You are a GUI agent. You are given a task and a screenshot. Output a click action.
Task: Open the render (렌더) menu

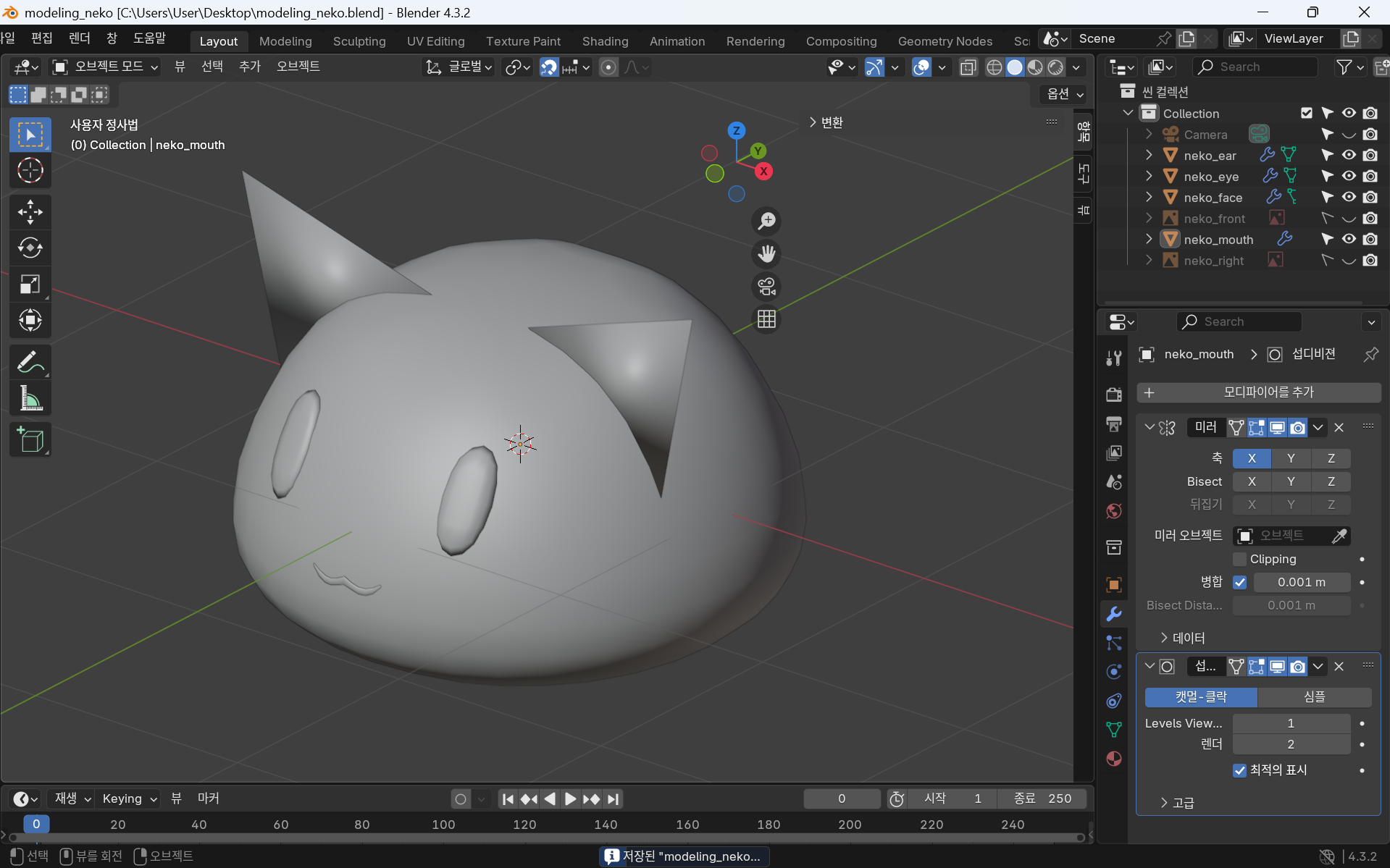[x=80, y=38]
